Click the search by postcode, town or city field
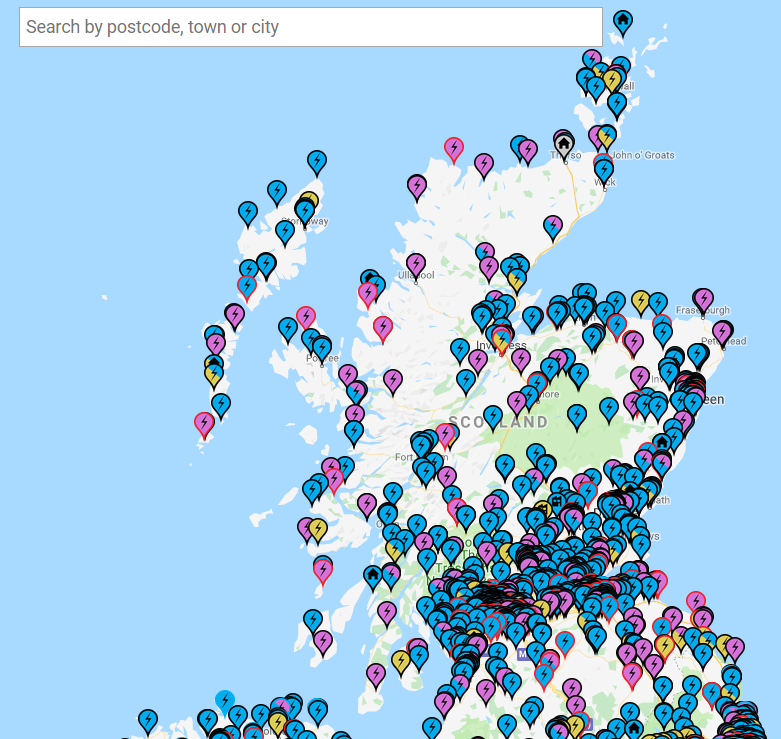 (x=311, y=27)
